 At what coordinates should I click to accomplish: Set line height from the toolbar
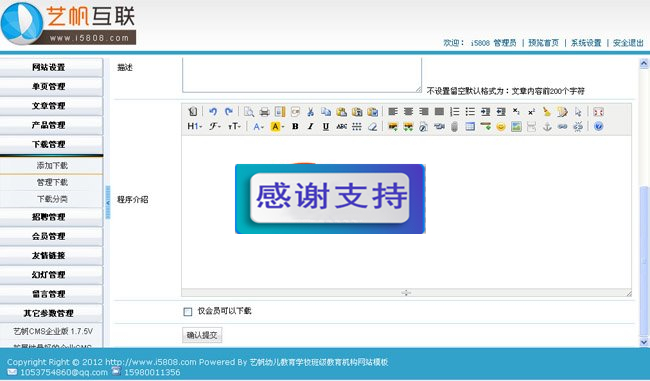pyautogui.click(x=357, y=126)
